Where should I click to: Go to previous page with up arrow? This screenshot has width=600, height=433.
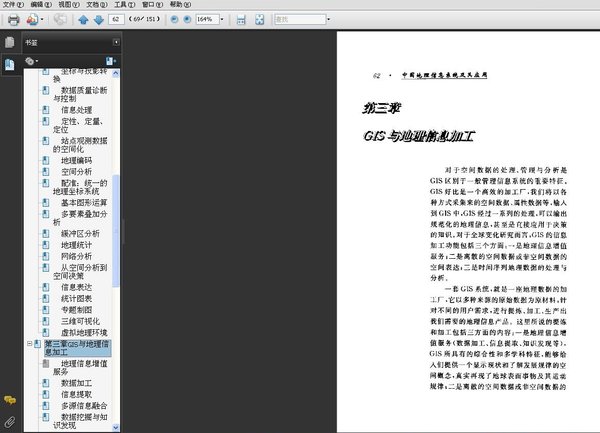pyautogui.click(x=83, y=19)
